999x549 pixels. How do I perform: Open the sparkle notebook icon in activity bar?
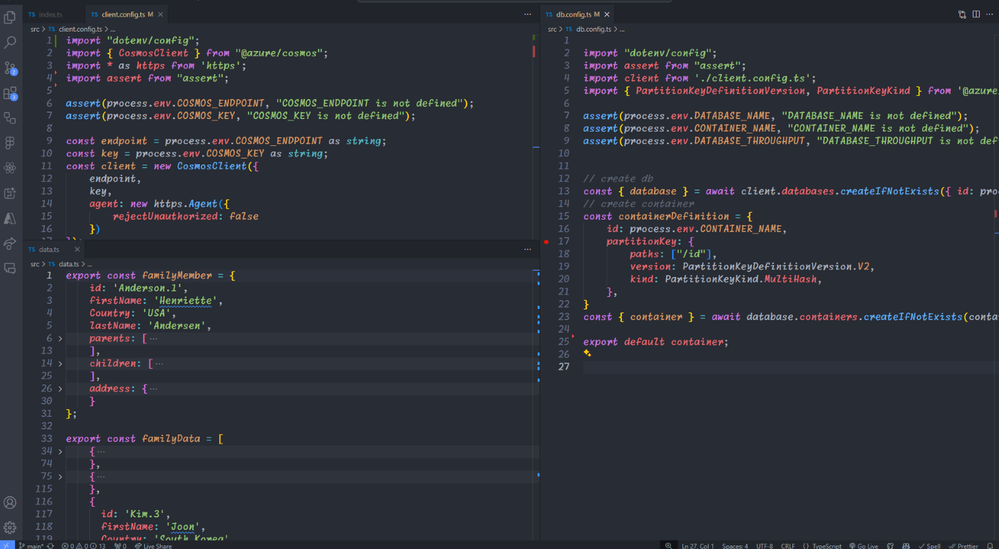coord(10,194)
